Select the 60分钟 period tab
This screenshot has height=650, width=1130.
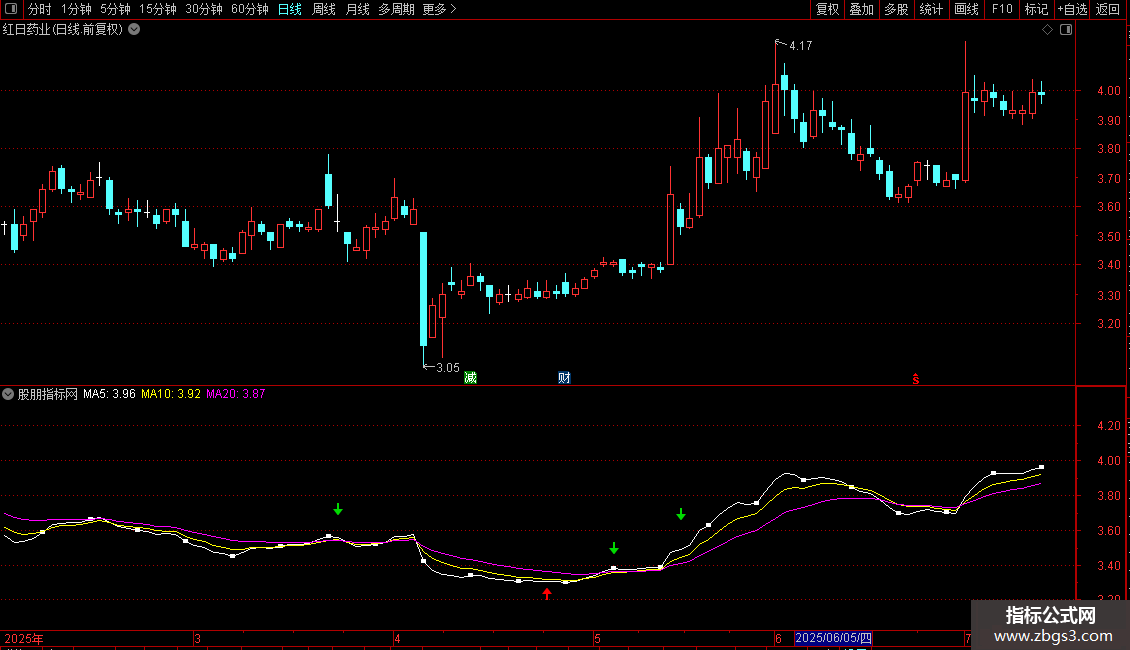(x=250, y=9)
